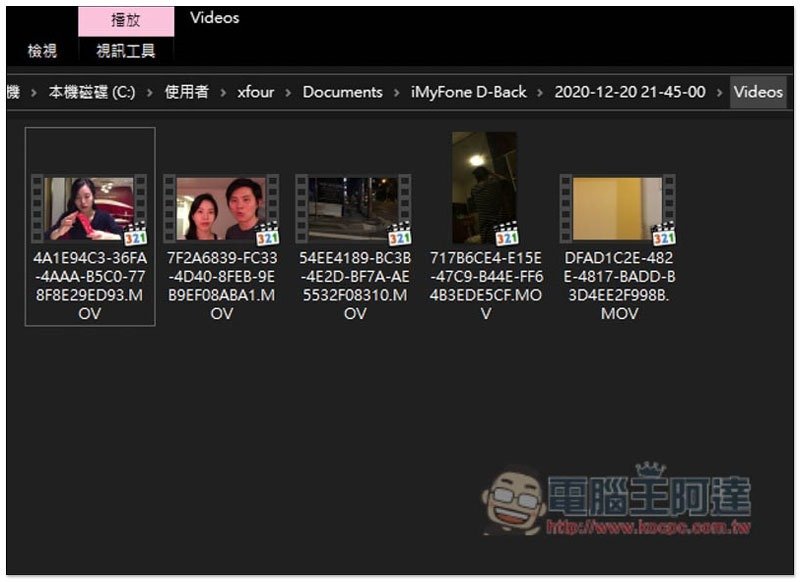Image resolution: width=800 pixels, height=582 pixels.
Task: Go to 2020-12-20 21-45-00 breadcrumb folder
Action: pos(630,92)
